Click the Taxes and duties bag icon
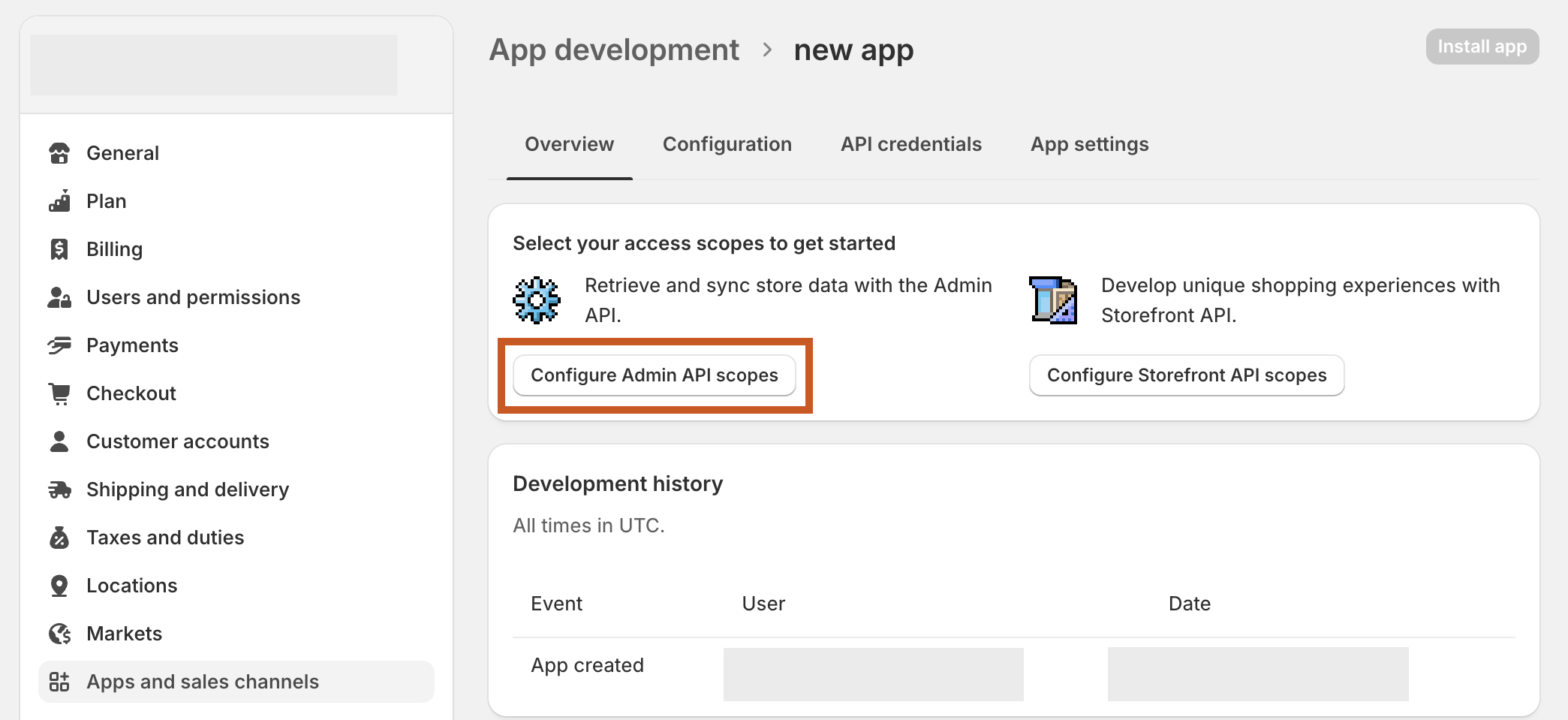The image size is (1568, 720). point(59,538)
